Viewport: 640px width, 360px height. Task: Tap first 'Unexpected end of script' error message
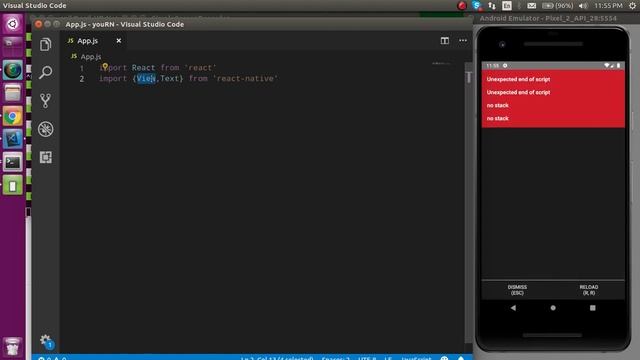coord(518,79)
